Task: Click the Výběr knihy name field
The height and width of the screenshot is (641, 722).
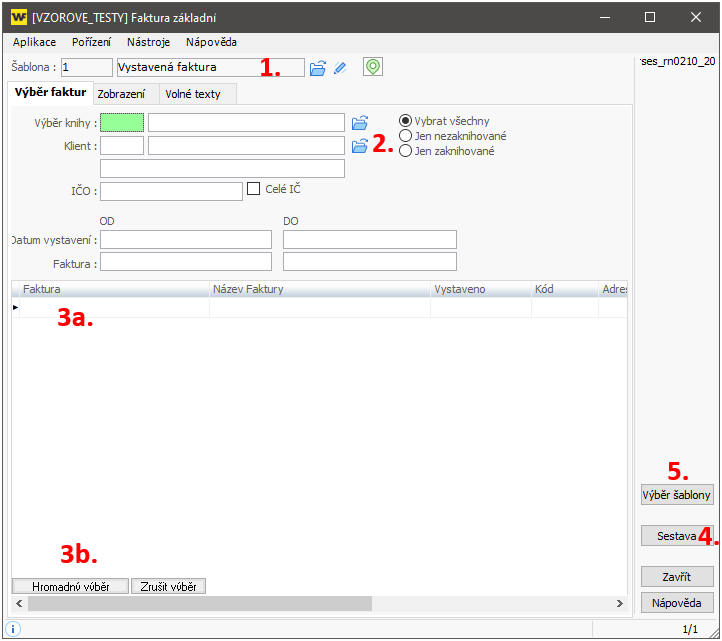Action: [x=246, y=122]
